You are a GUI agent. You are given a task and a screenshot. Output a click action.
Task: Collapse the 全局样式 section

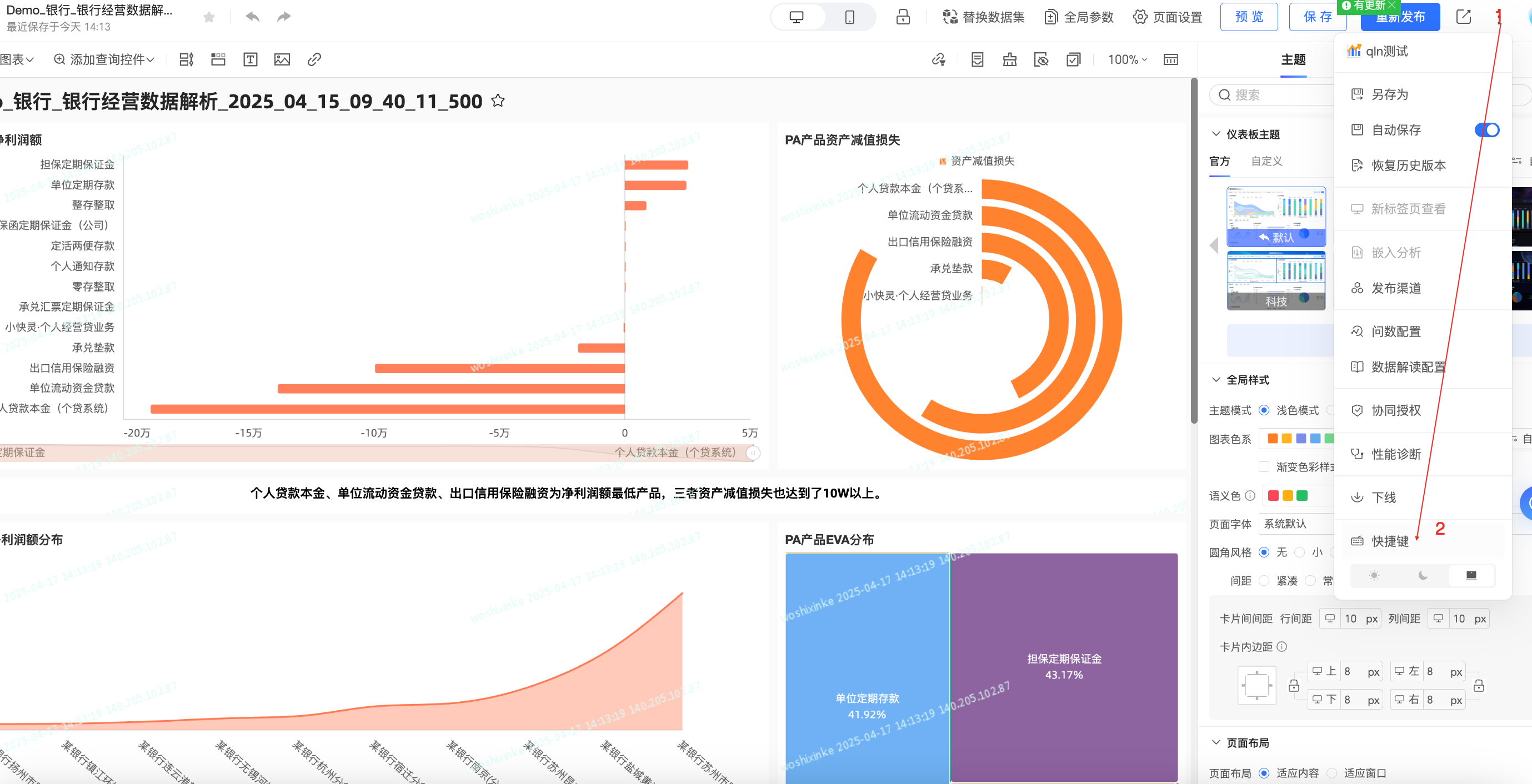[1215, 380]
